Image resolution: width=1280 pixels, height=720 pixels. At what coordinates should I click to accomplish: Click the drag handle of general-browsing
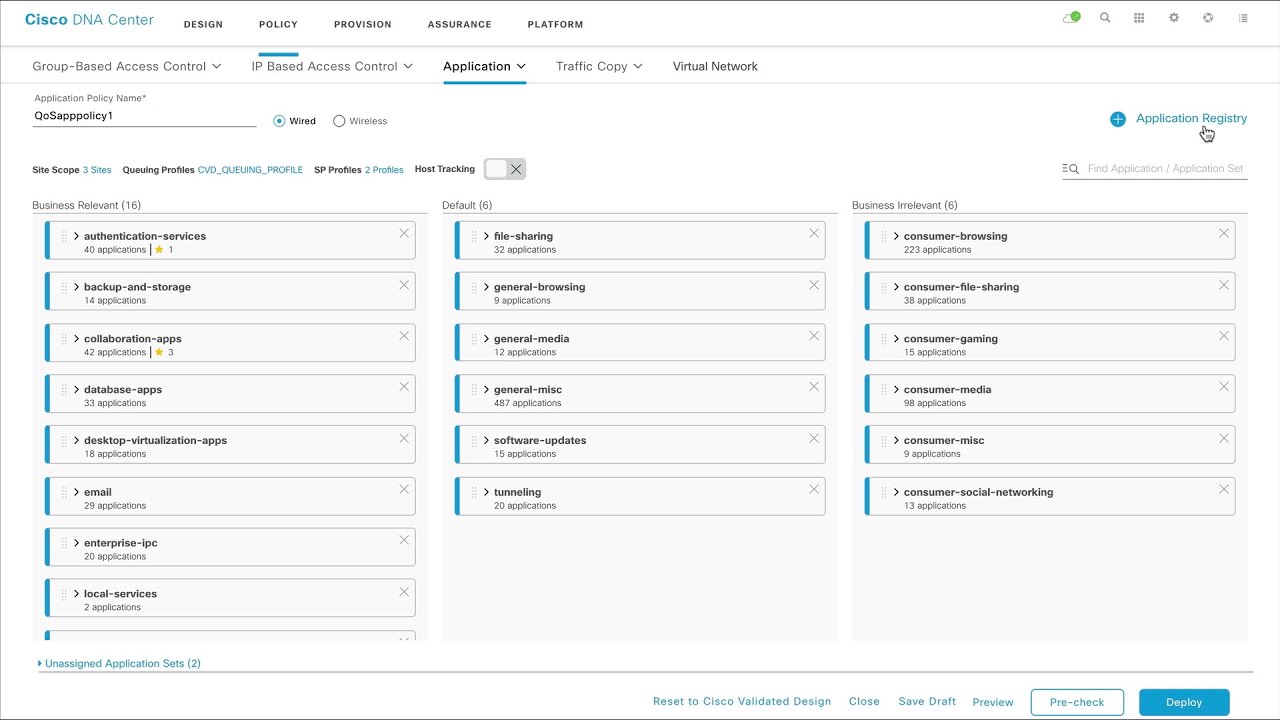[x=474, y=288]
